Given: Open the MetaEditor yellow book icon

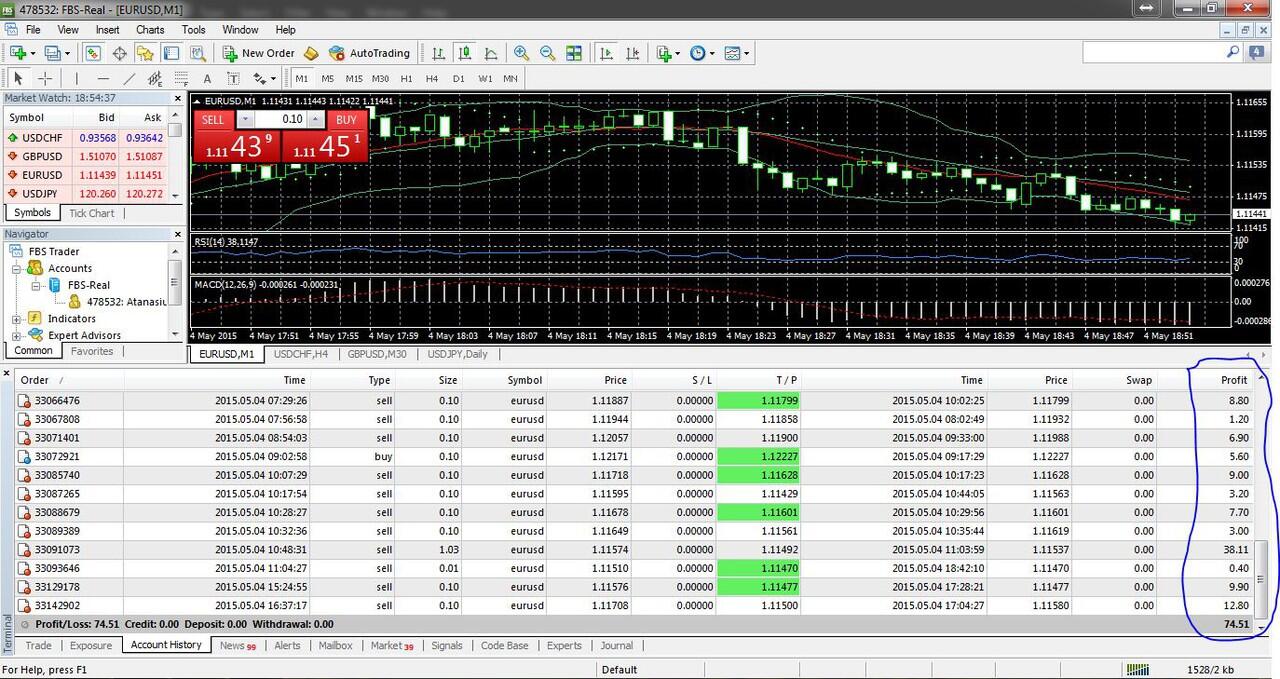Looking at the screenshot, I should coord(311,53).
